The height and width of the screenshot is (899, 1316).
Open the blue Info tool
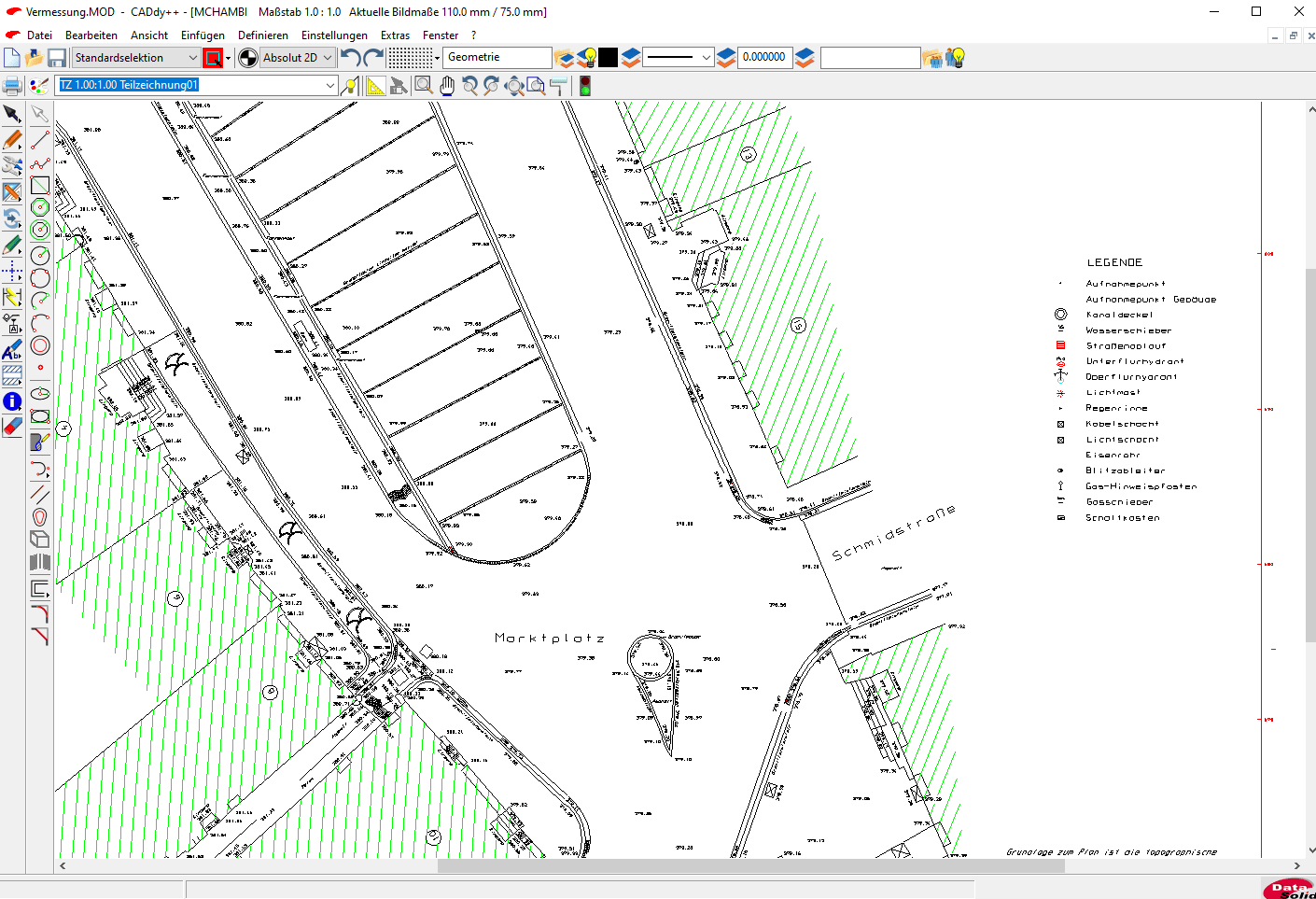[12, 401]
